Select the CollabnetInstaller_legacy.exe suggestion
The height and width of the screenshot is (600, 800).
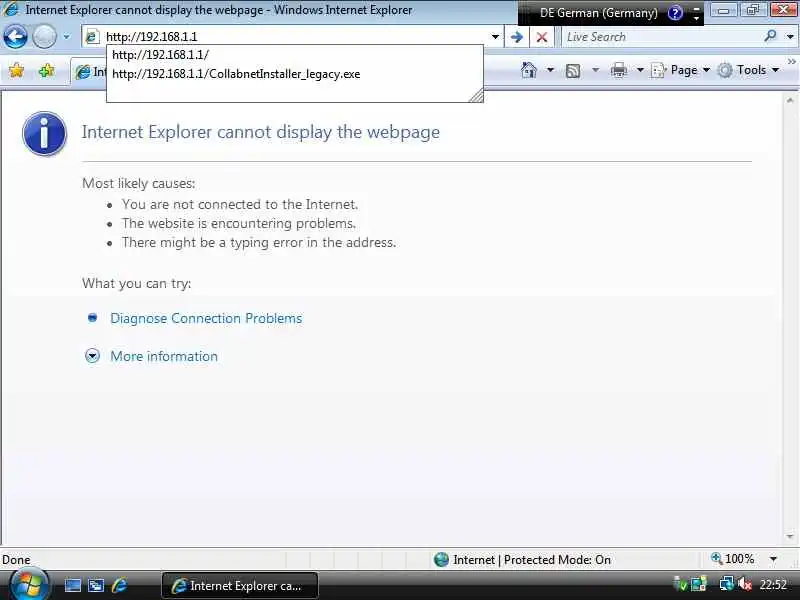(x=294, y=74)
